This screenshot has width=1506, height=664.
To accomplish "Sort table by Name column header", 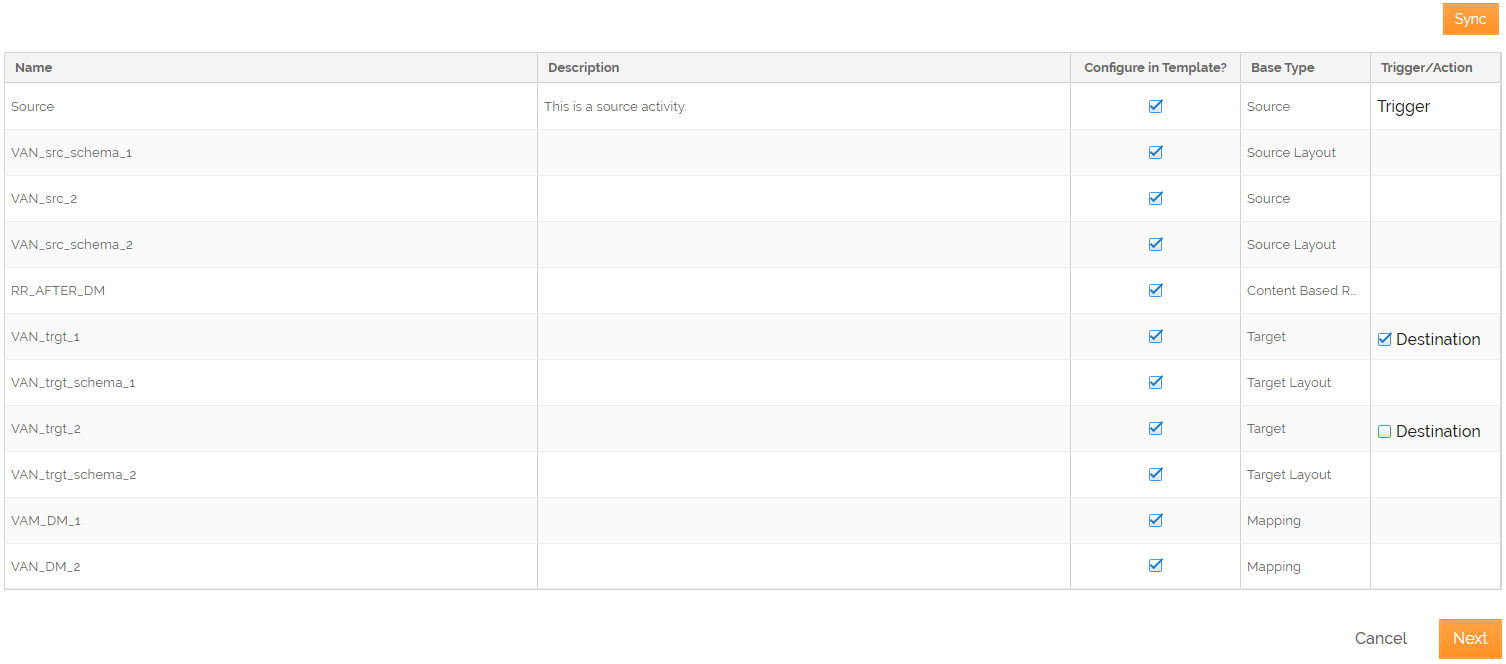I will click(x=34, y=68).
